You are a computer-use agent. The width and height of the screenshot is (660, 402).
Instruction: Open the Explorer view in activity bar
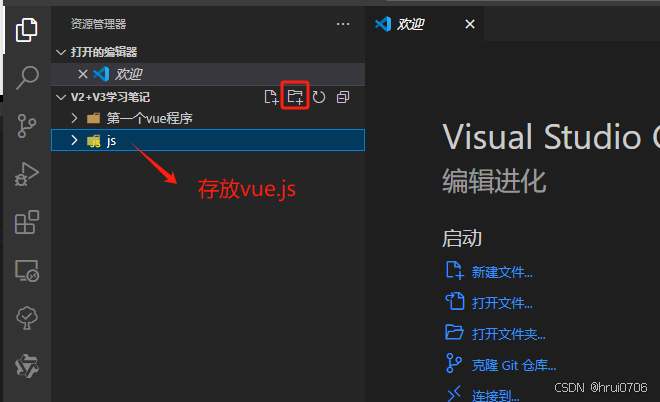tap(27, 30)
